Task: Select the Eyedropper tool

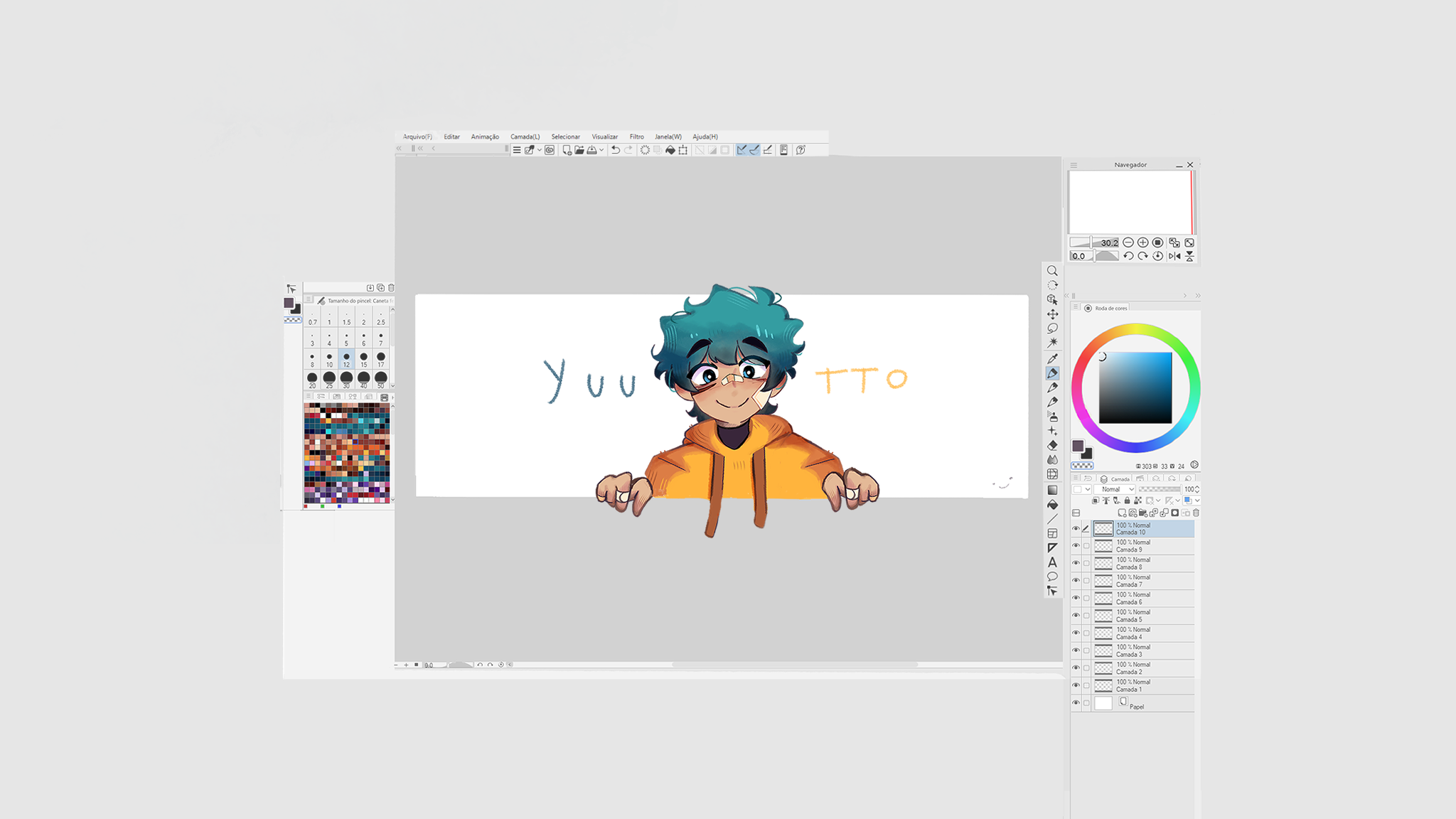Action: tap(1052, 358)
